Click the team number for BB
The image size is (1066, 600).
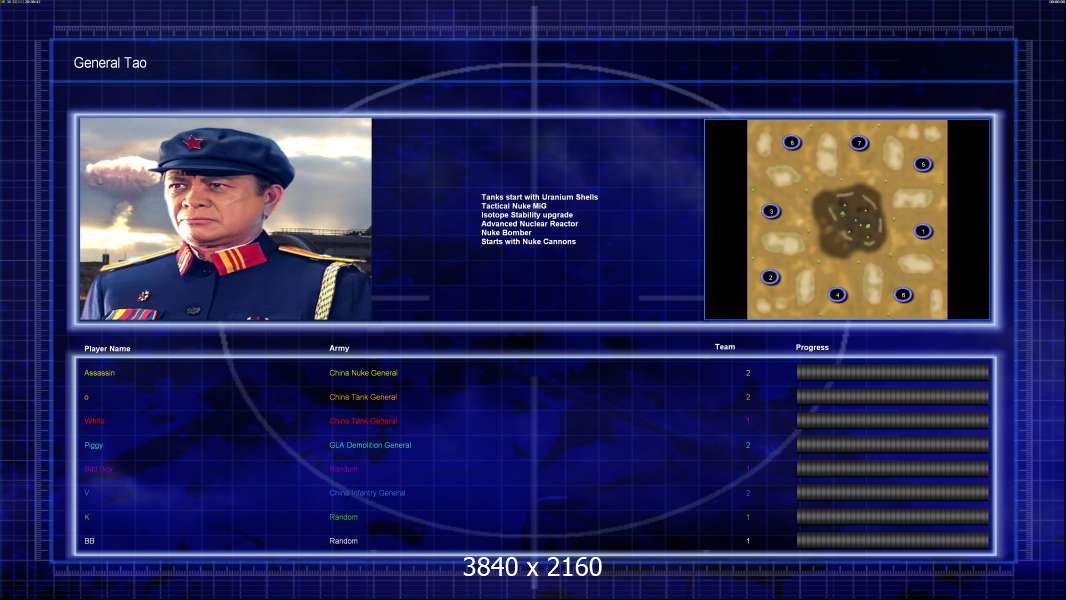click(748, 541)
